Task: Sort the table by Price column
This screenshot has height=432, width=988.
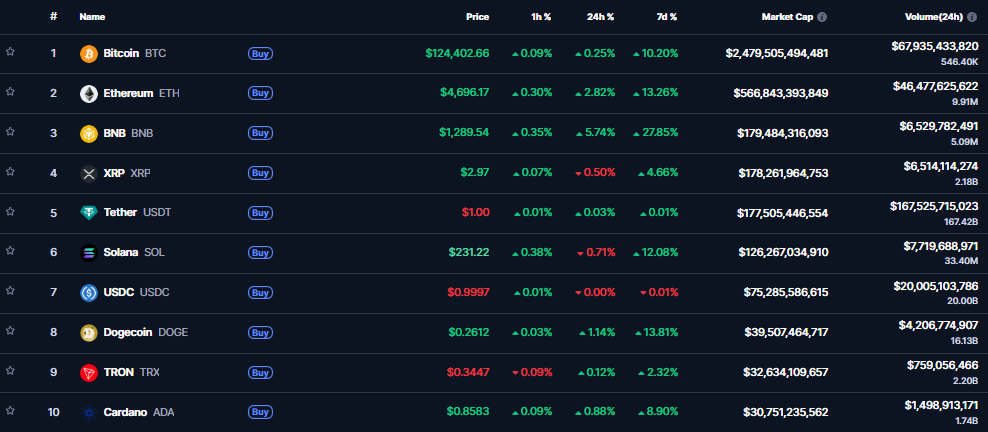Action: pos(477,17)
